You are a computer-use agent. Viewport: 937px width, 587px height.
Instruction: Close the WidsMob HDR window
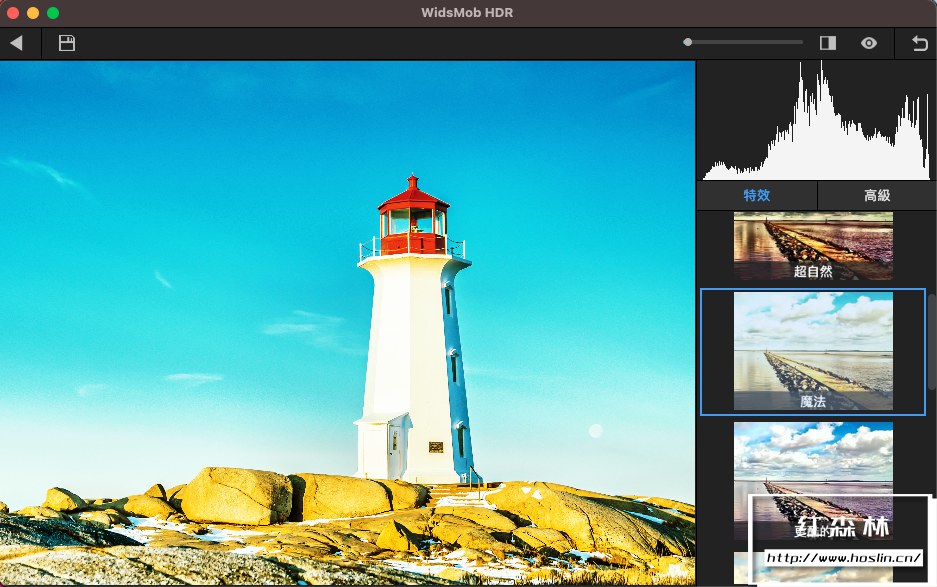(13, 13)
